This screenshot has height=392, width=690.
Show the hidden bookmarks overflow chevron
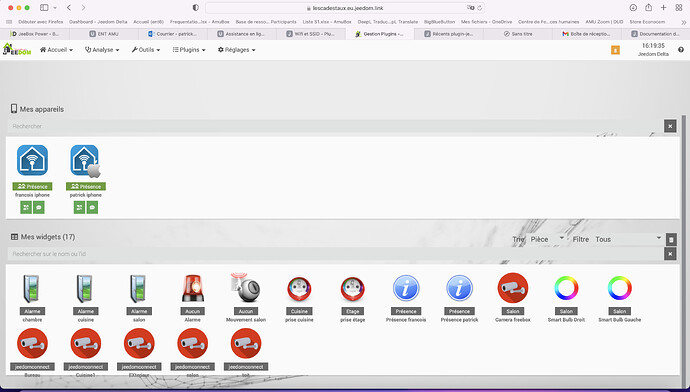pyautogui.click(x=683, y=22)
